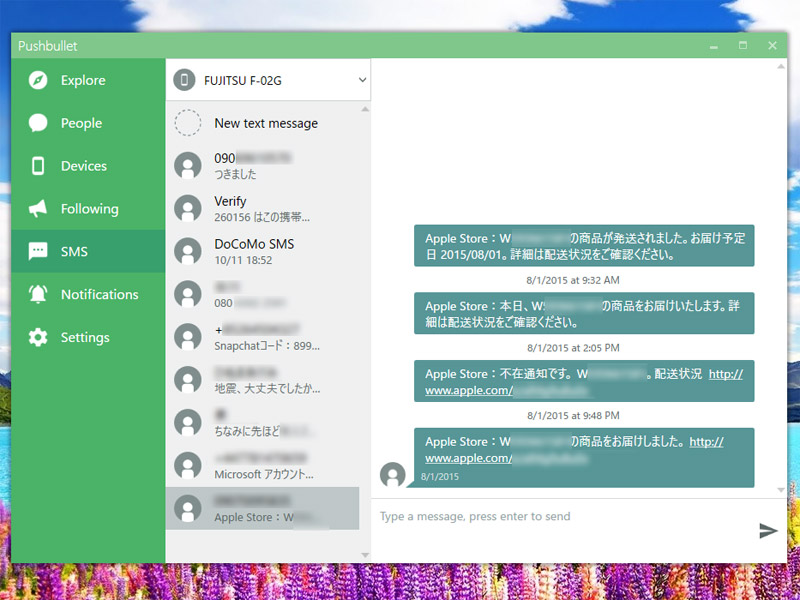The height and width of the screenshot is (600, 800).
Task: Click the 8/1/2015 at 2:05 PM timestamp
Action: click(573, 348)
